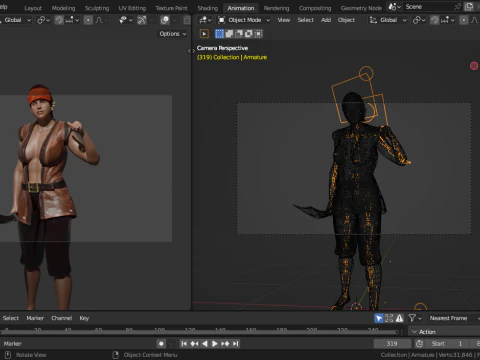Choose the extend selection mode
The image size is (480, 360).
[229, 34]
